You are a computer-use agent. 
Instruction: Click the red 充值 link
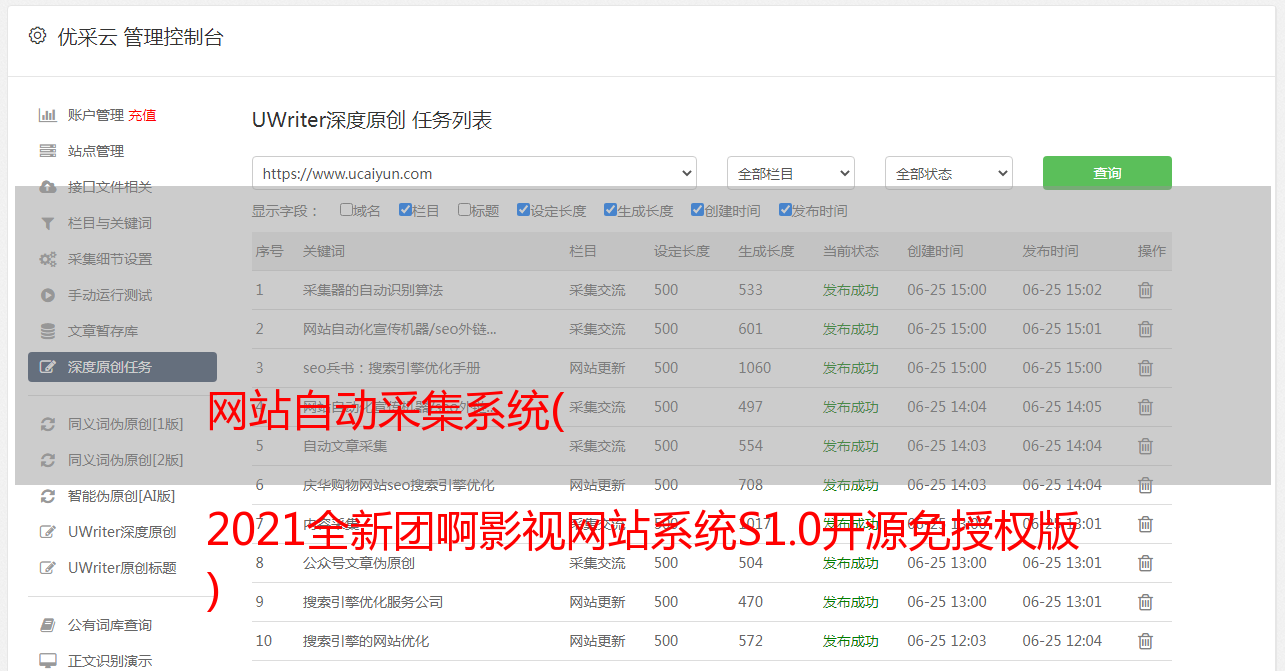click(142, 115)
